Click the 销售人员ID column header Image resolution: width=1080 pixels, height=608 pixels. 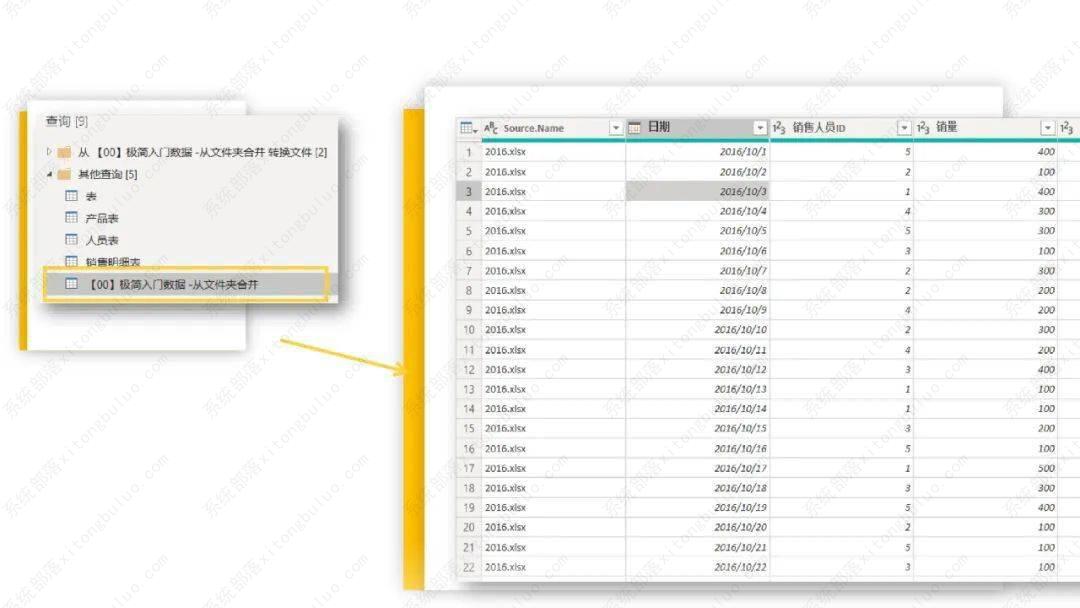pyautogui.click(x=818, y=127)
